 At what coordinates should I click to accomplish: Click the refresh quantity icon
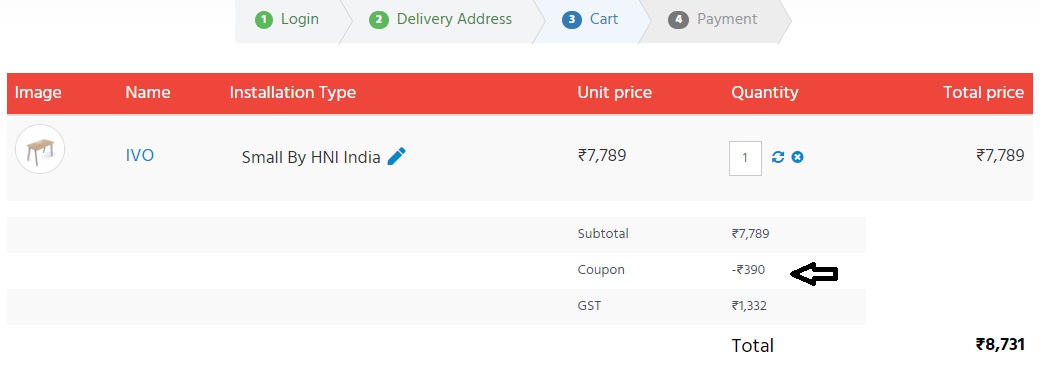778,157
